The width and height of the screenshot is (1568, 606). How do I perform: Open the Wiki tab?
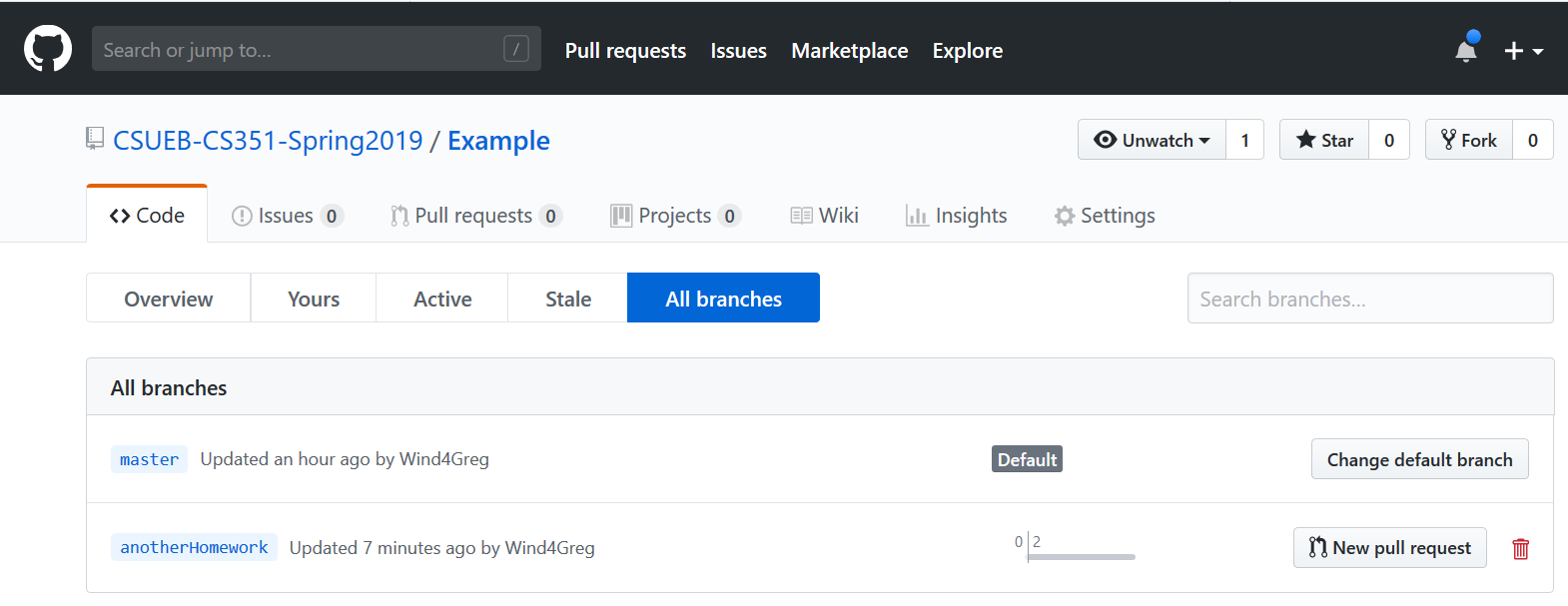824,216
